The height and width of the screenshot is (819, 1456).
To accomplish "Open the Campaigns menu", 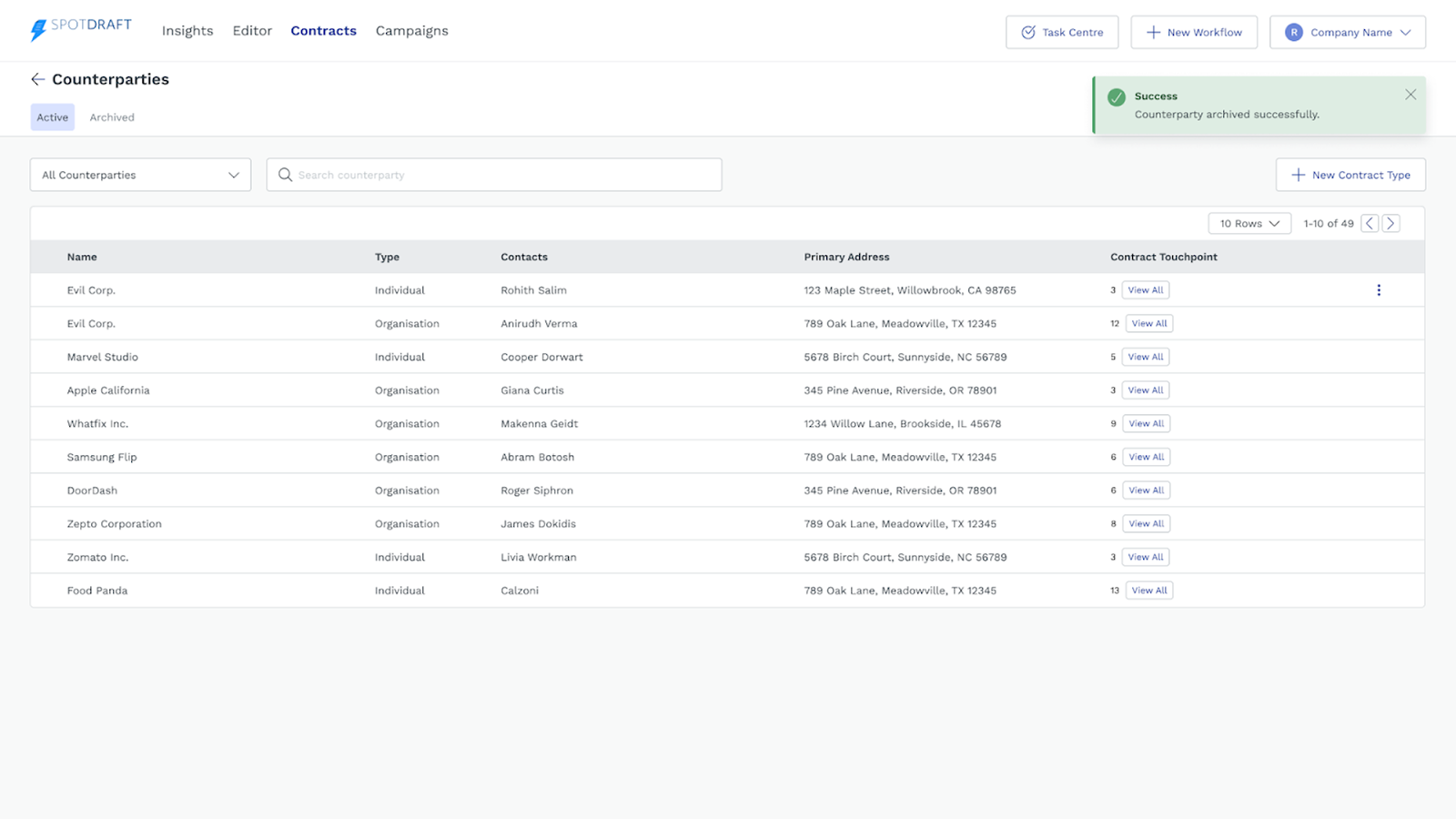I will pos(411,31).
